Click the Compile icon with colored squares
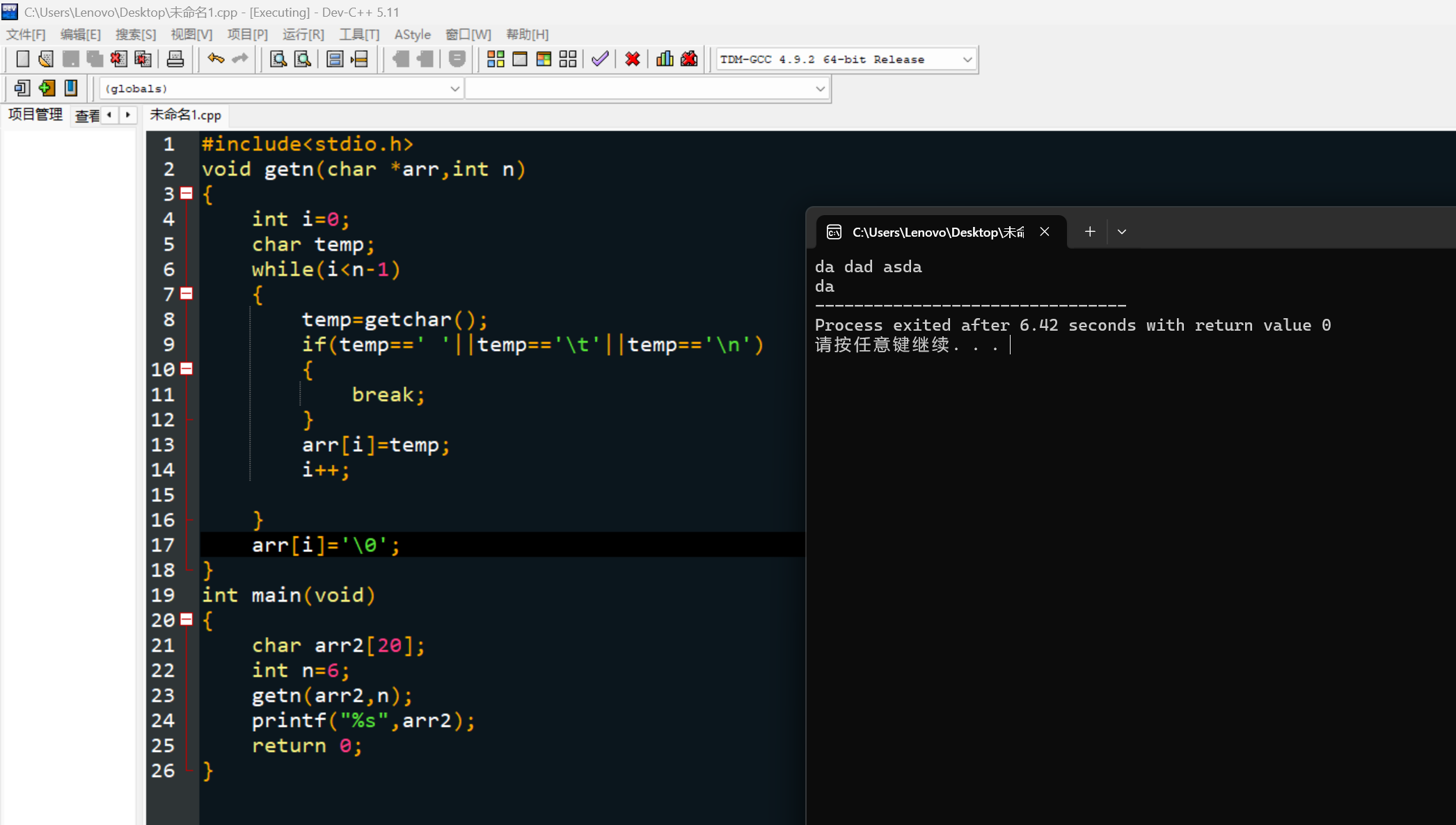The width and height of the screenshot is (1456, 825). point(496,59)
